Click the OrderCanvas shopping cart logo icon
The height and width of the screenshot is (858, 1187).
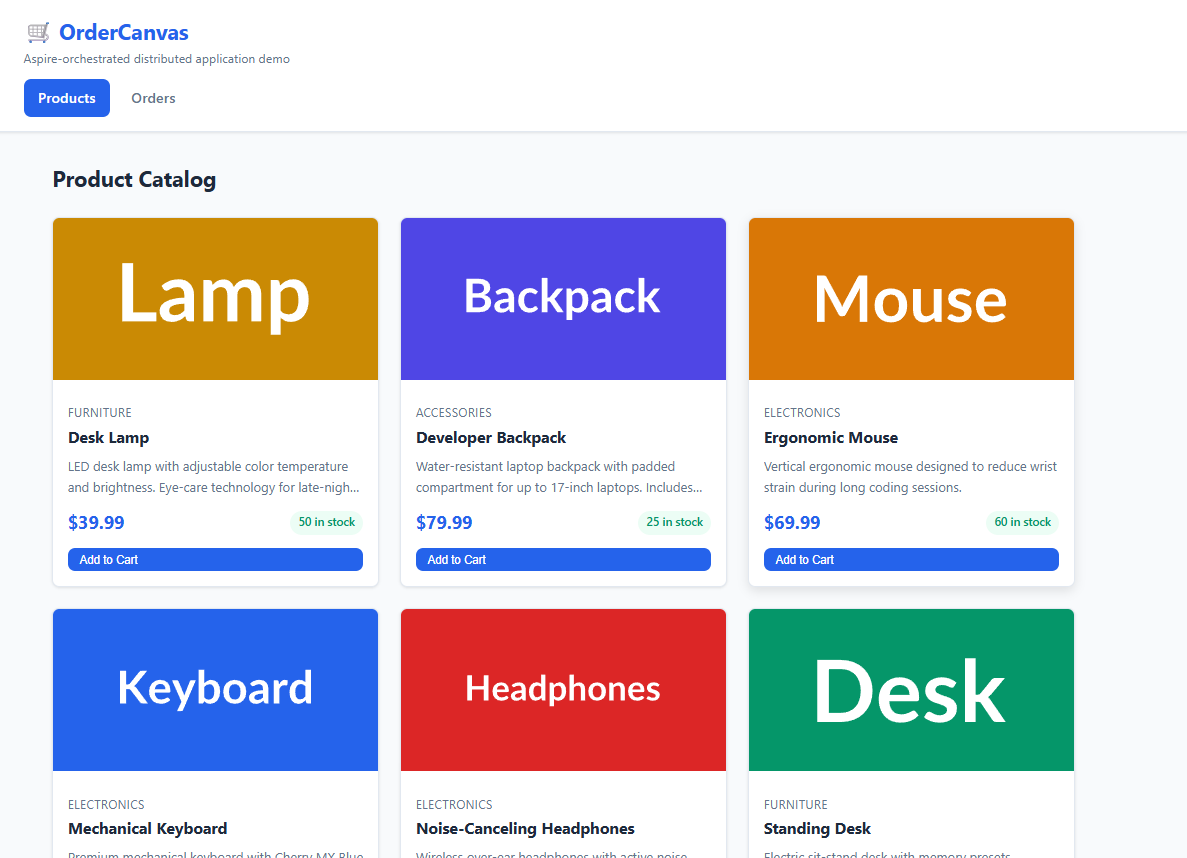[x=38, y=33]
